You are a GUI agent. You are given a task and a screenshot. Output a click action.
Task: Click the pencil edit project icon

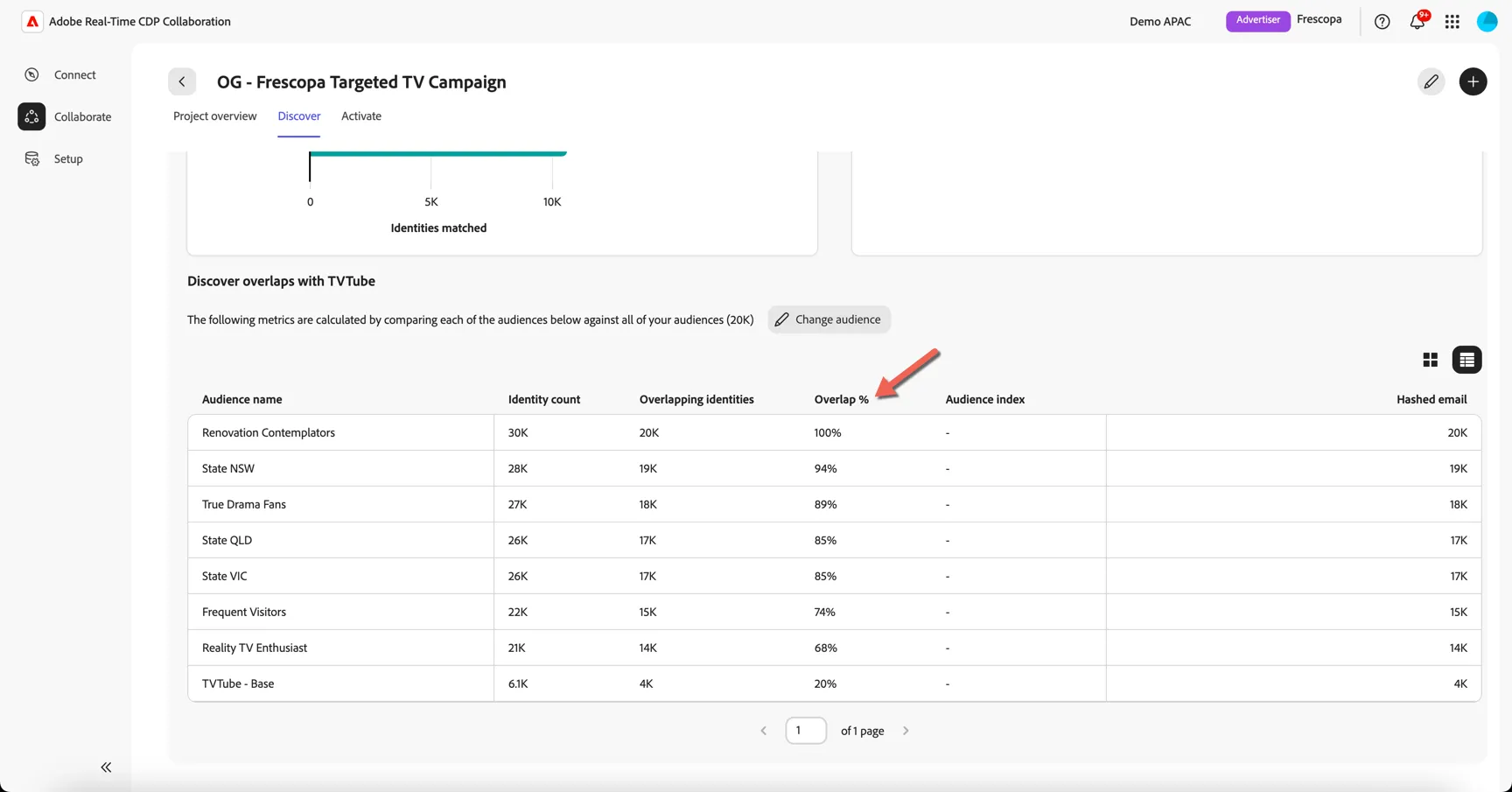(1431, 81)
